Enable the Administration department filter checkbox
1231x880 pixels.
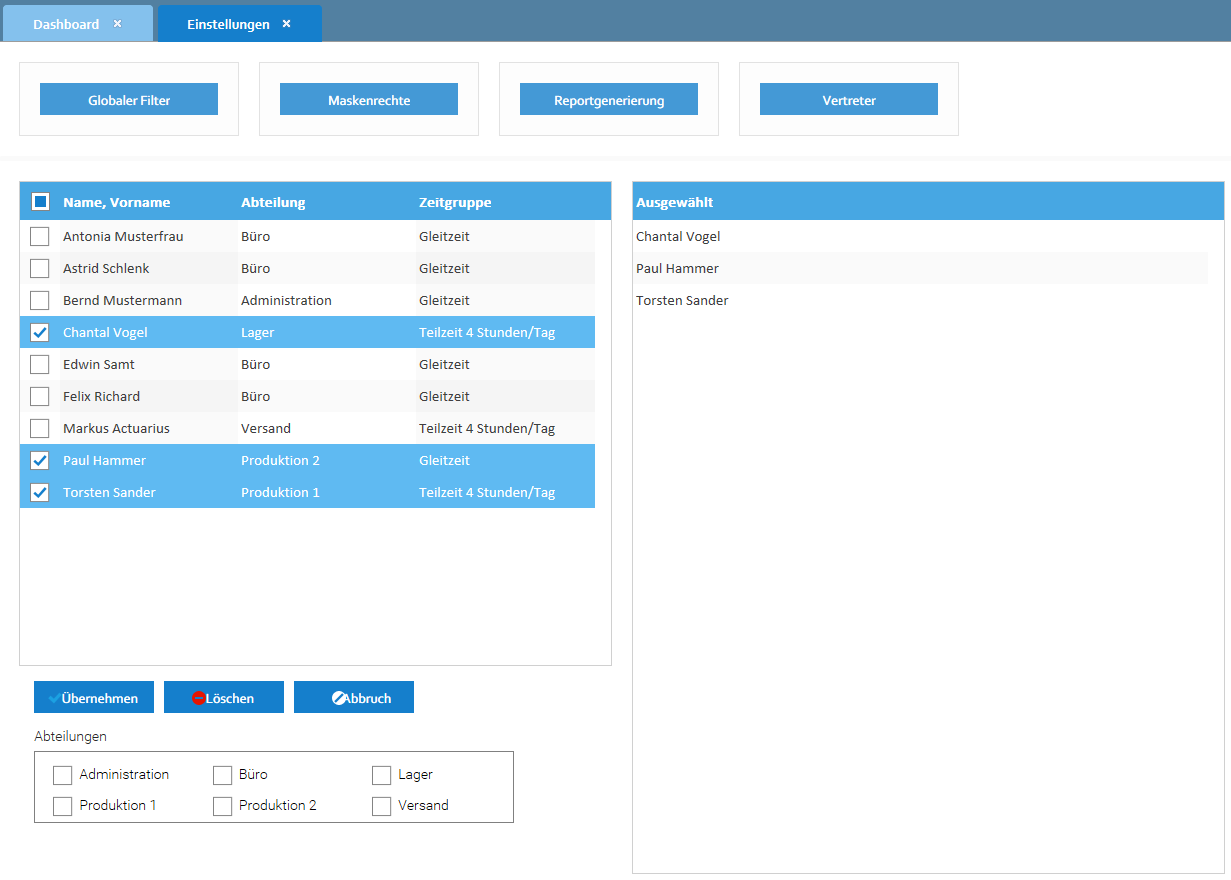(63, 775)
